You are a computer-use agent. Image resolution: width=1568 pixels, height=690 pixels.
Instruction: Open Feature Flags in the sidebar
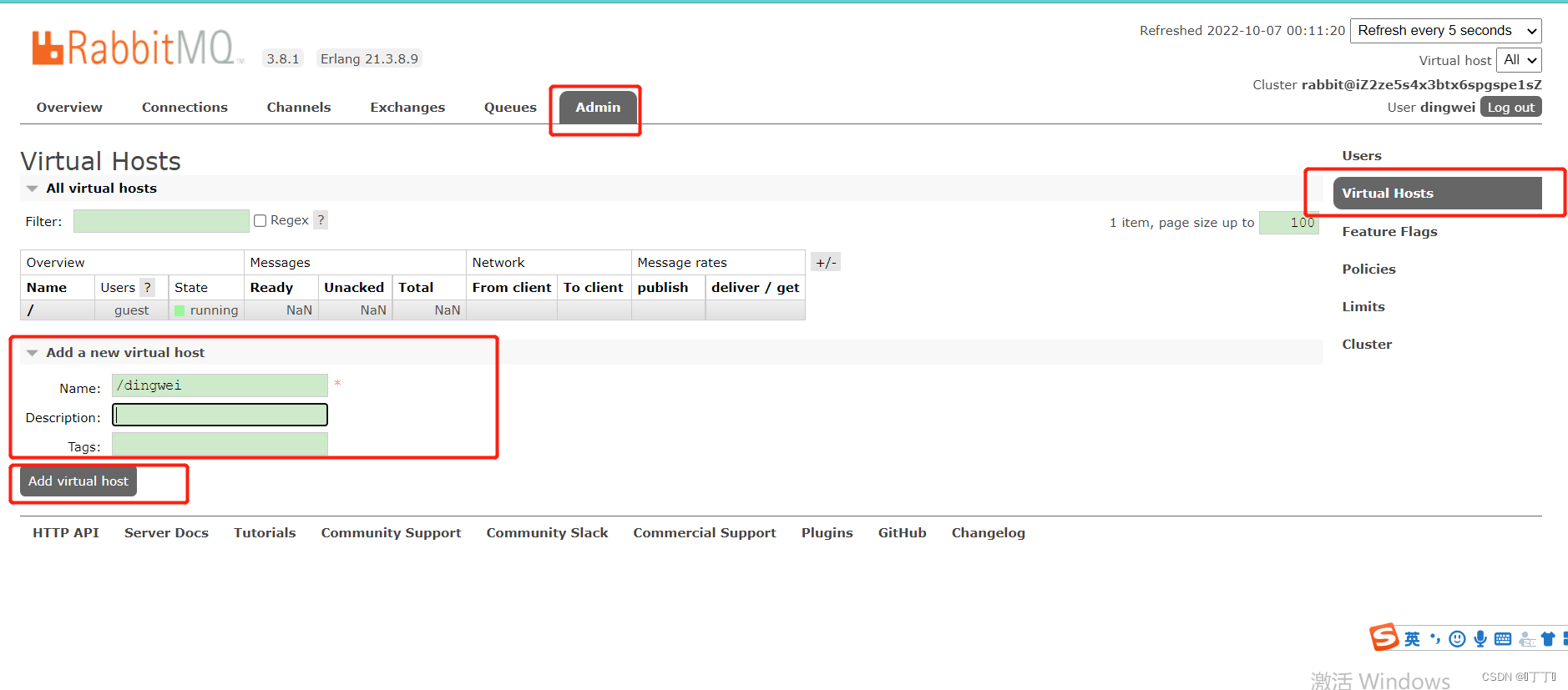click(1389, 231)
